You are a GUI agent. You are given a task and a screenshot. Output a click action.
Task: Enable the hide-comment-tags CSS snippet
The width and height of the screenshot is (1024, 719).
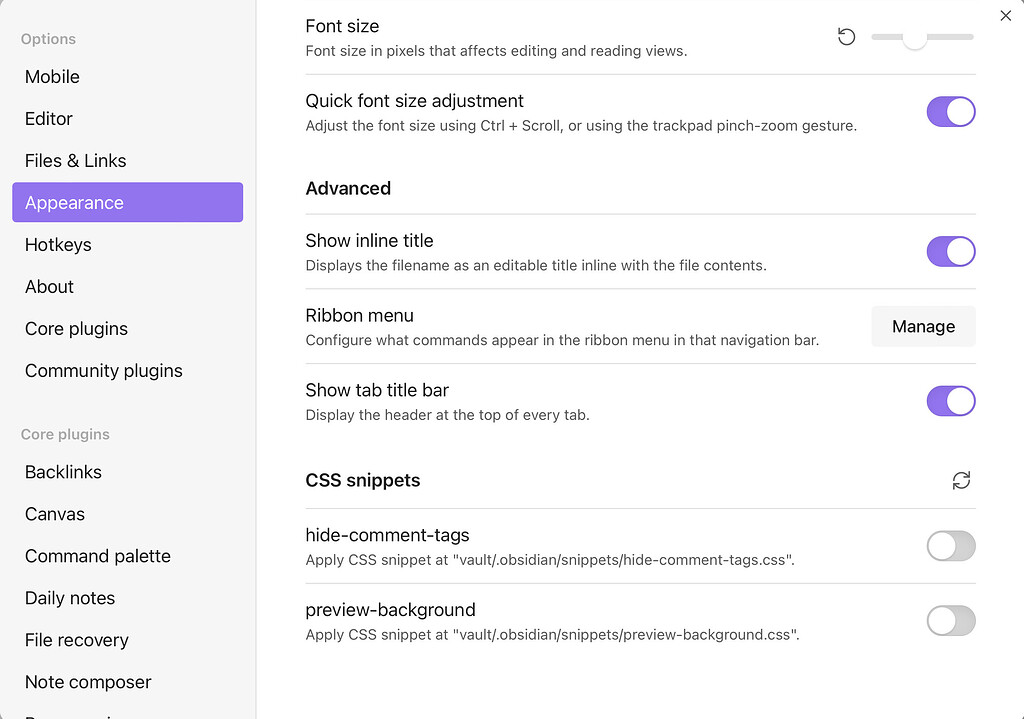[950, 546]
